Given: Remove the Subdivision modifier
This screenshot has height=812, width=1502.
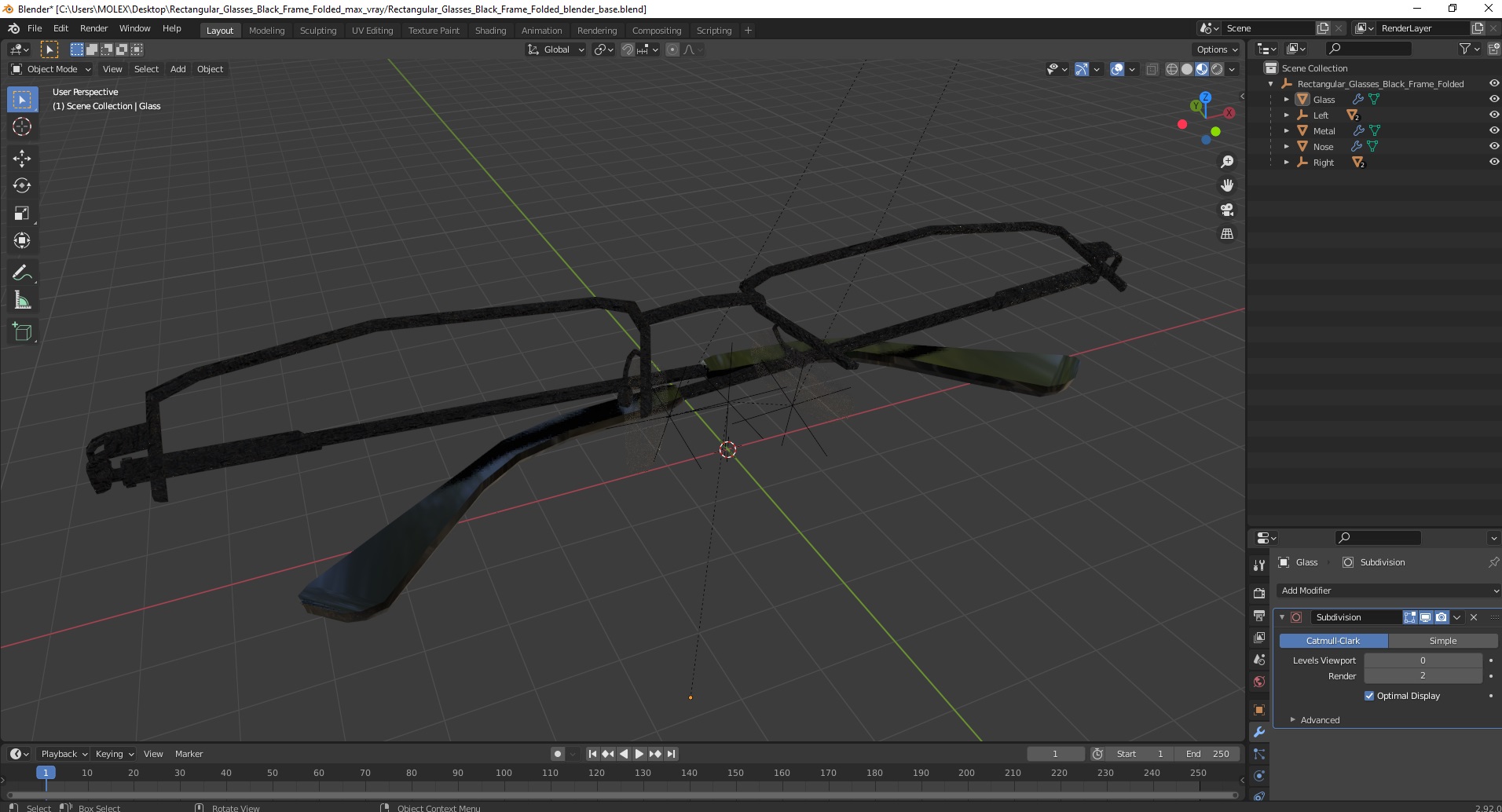Looking at the screenshot, I should [x=1474, y=617].
